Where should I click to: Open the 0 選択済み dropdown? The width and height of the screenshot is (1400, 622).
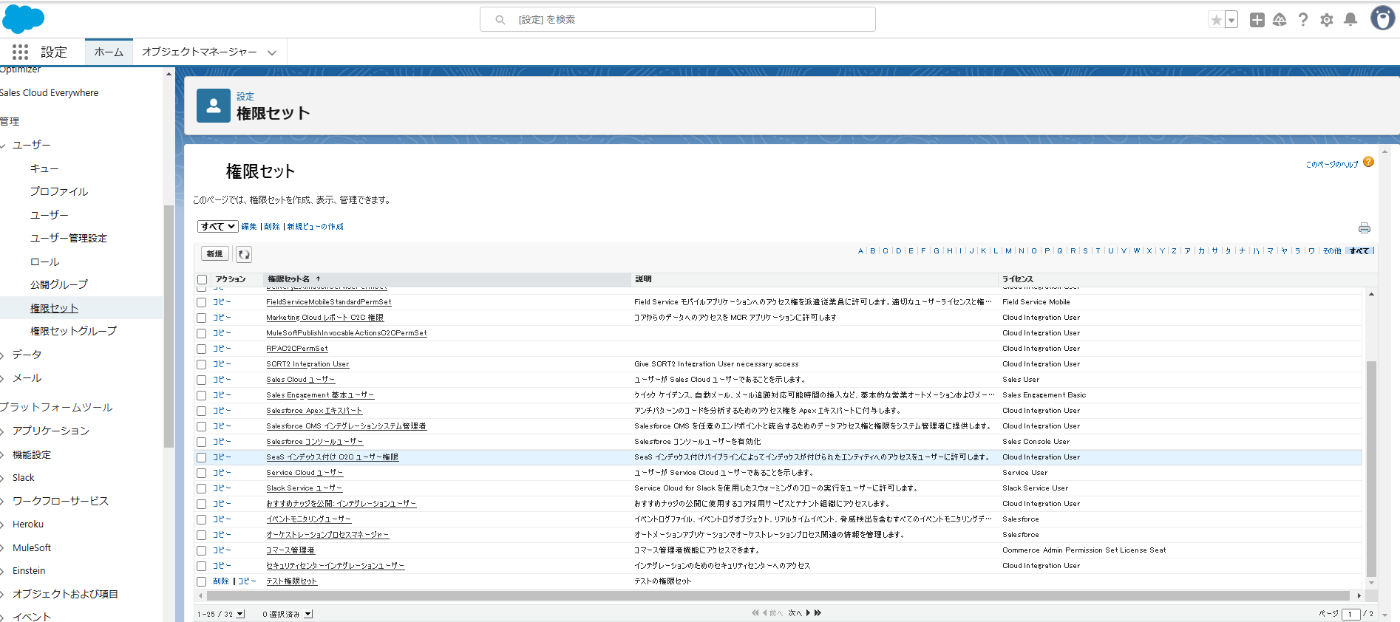(x=308, y=614)
